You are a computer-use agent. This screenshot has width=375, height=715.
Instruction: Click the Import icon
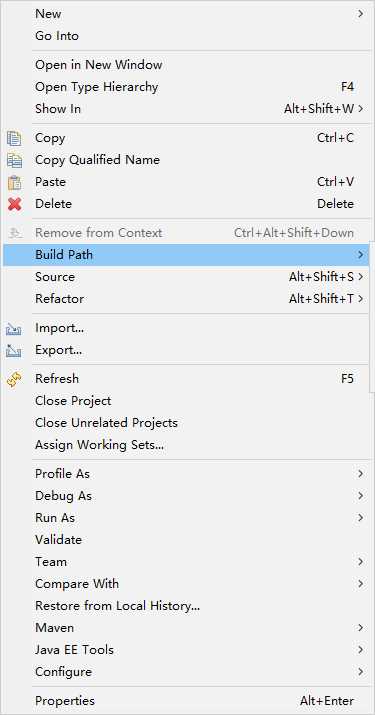coord(14,328)
